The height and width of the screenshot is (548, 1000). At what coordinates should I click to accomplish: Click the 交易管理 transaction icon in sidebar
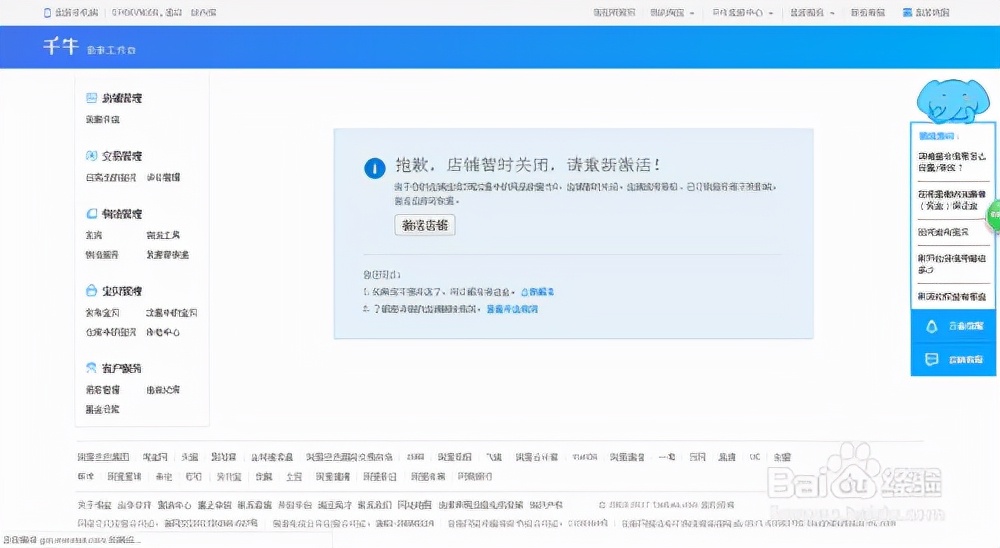click(92, 156)
